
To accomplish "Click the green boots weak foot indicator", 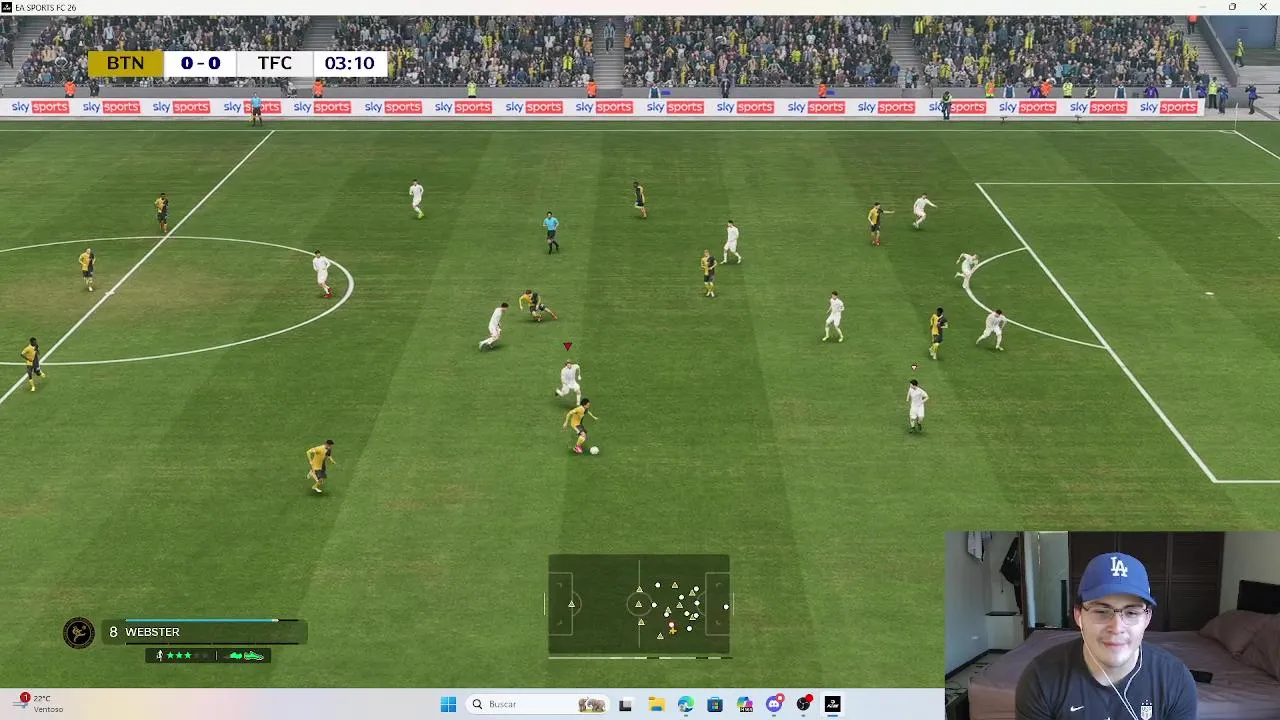I will pos(245,656).
